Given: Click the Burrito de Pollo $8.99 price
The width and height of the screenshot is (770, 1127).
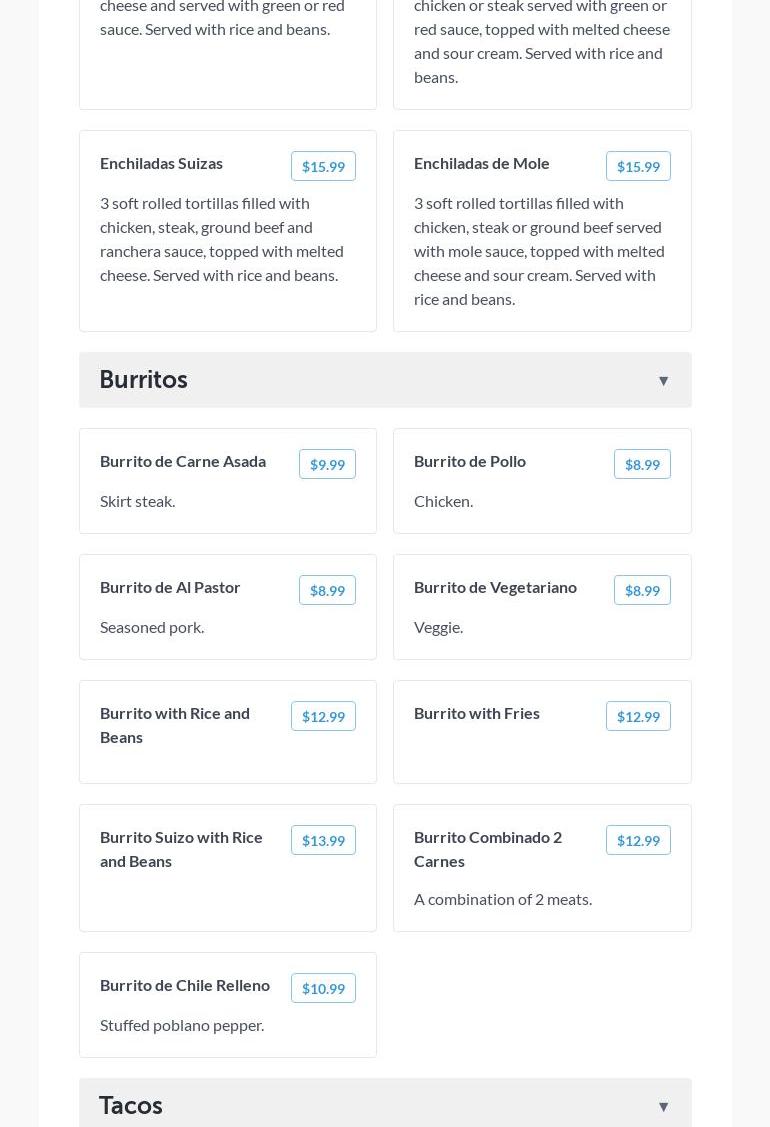Looking at the screenshot, I should coord(642,464).
